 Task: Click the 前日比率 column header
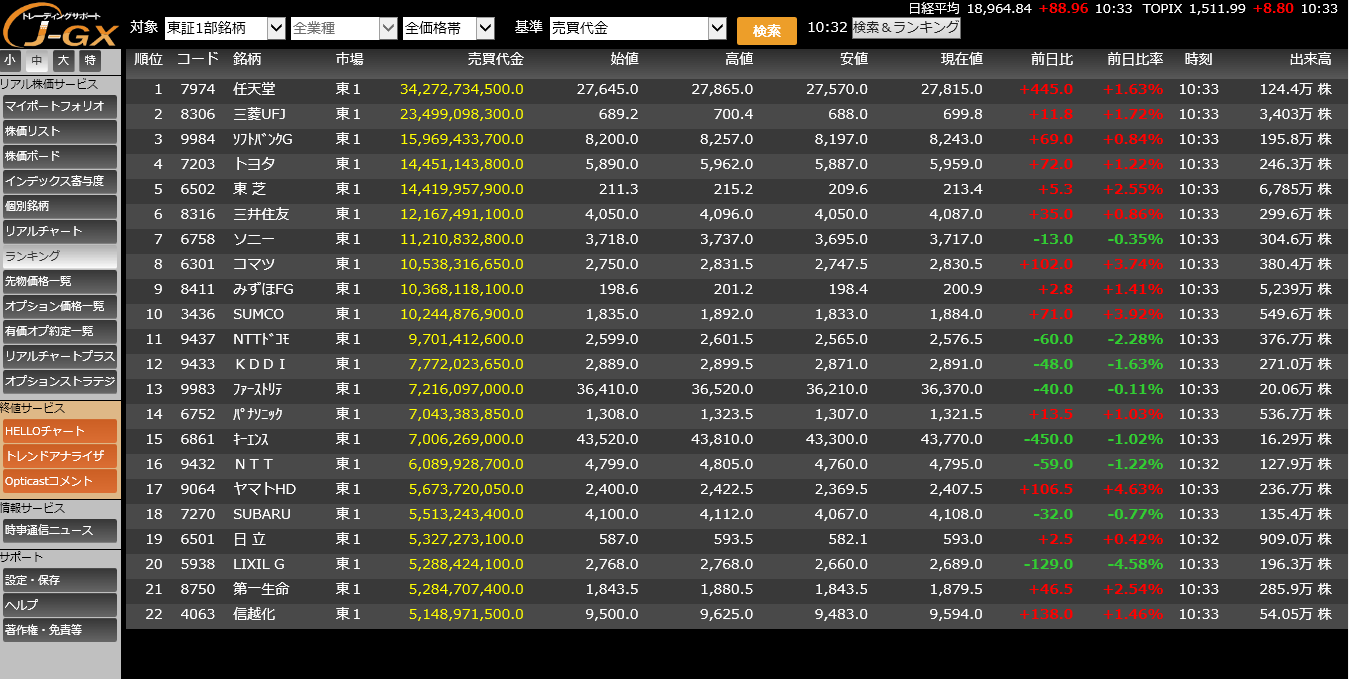(x=1135, y=60)
